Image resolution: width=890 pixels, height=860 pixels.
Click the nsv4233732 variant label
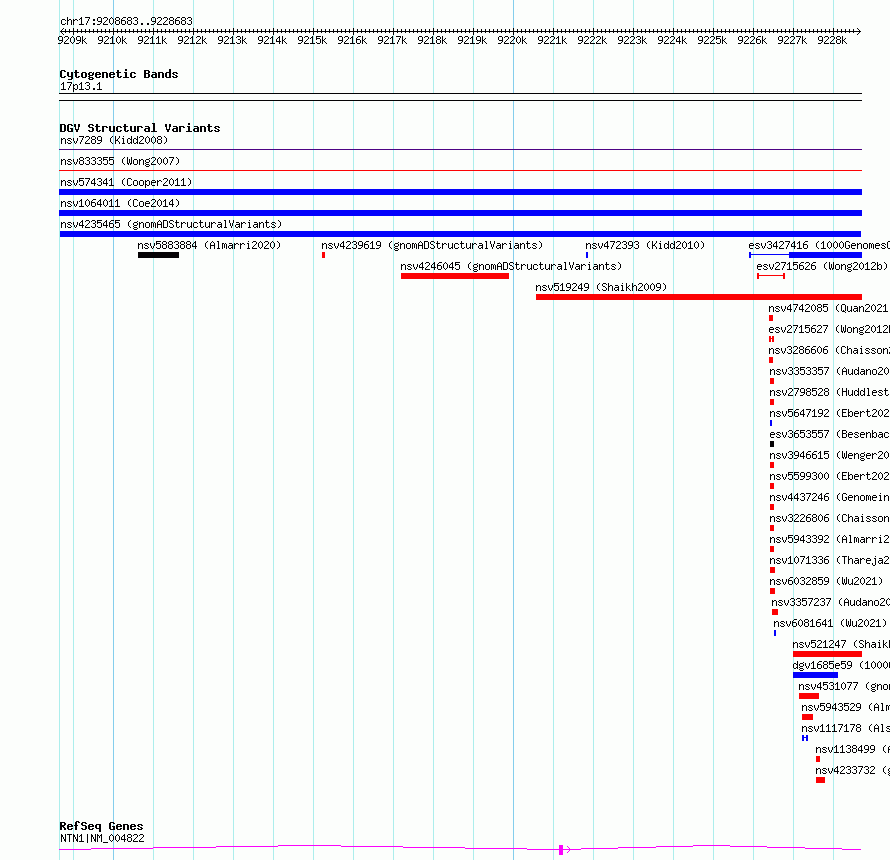pyautogui.click(x=852, y=770)
